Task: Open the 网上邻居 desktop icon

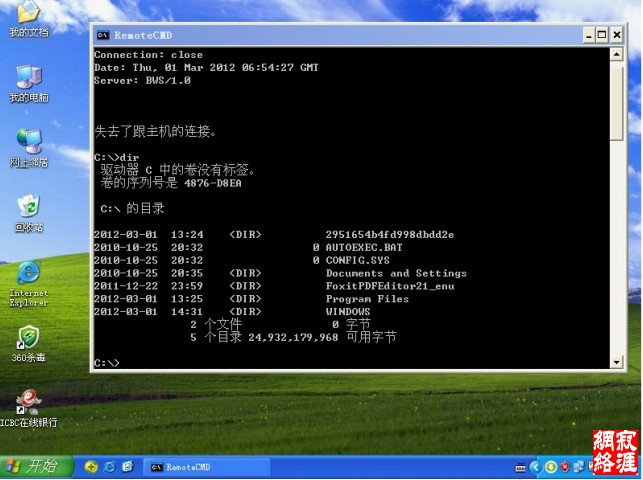Action: [28, 148]
